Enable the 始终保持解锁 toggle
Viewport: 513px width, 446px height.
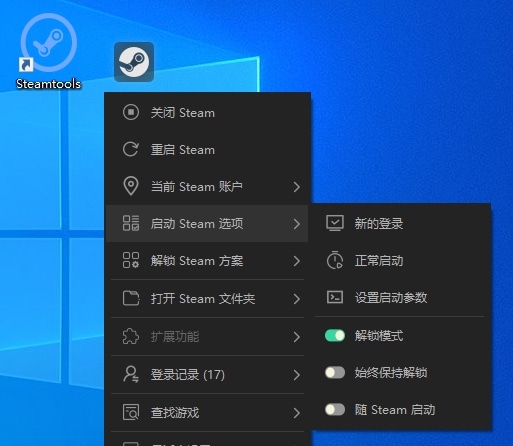pyautogui.click(x=335, y=372)
